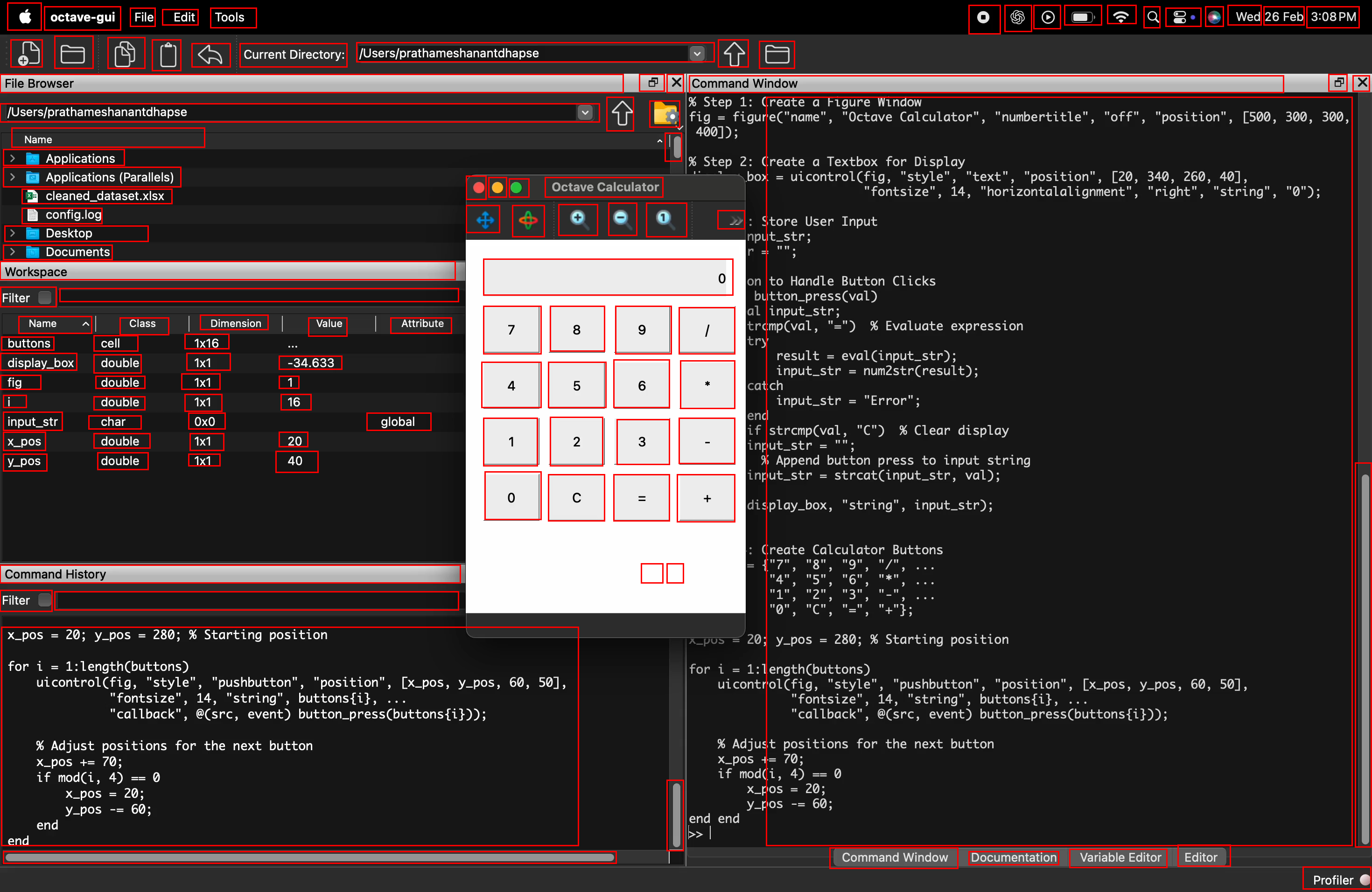
Task: Open the Tools menu
Action: 230,17
